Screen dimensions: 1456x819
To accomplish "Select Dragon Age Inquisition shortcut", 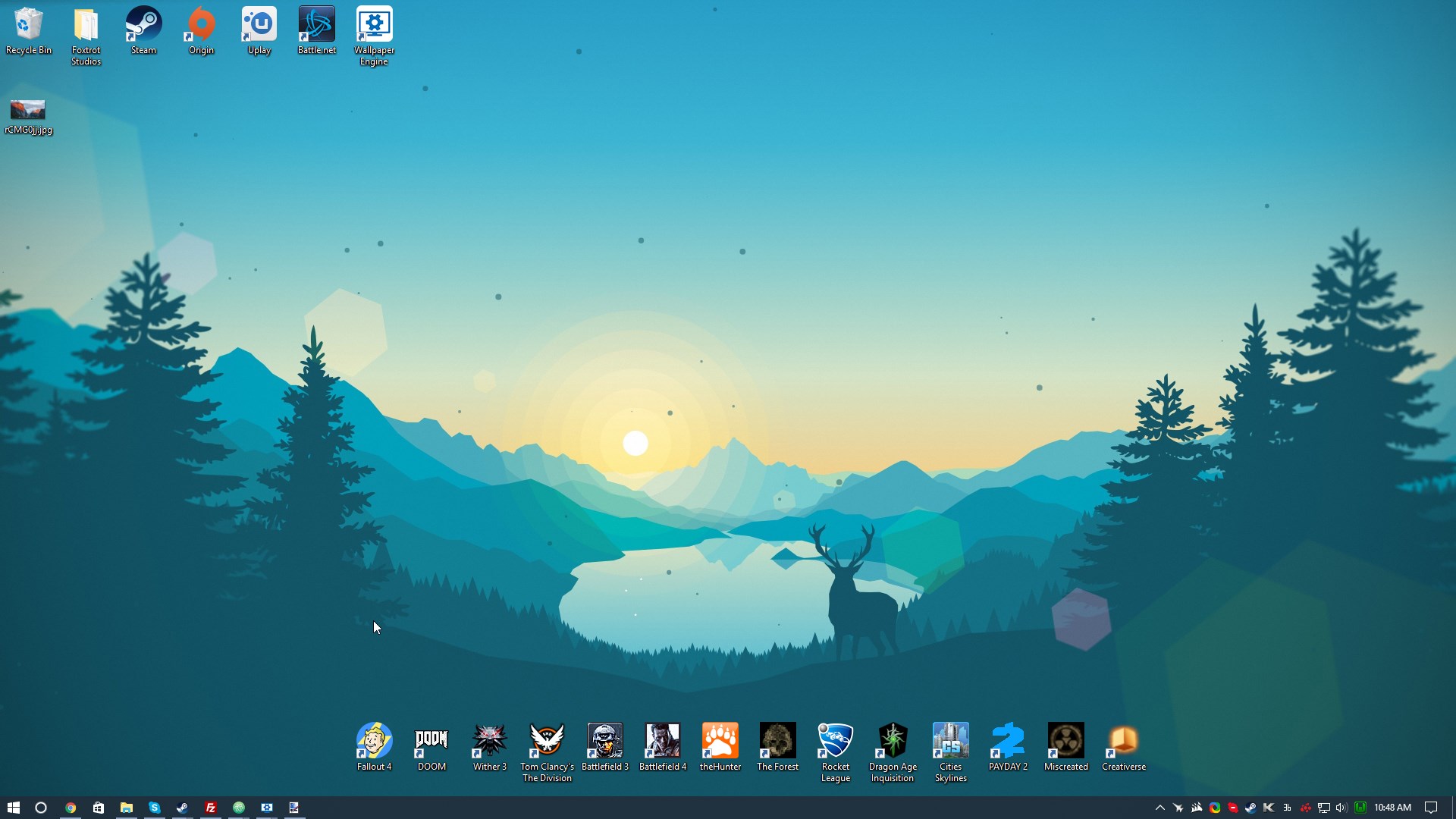I will (893, 752).
